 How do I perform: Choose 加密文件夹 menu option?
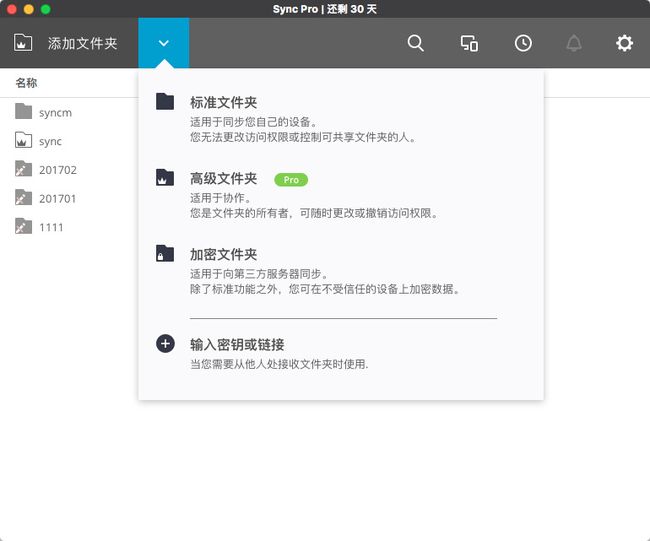(x=223, y=255)
